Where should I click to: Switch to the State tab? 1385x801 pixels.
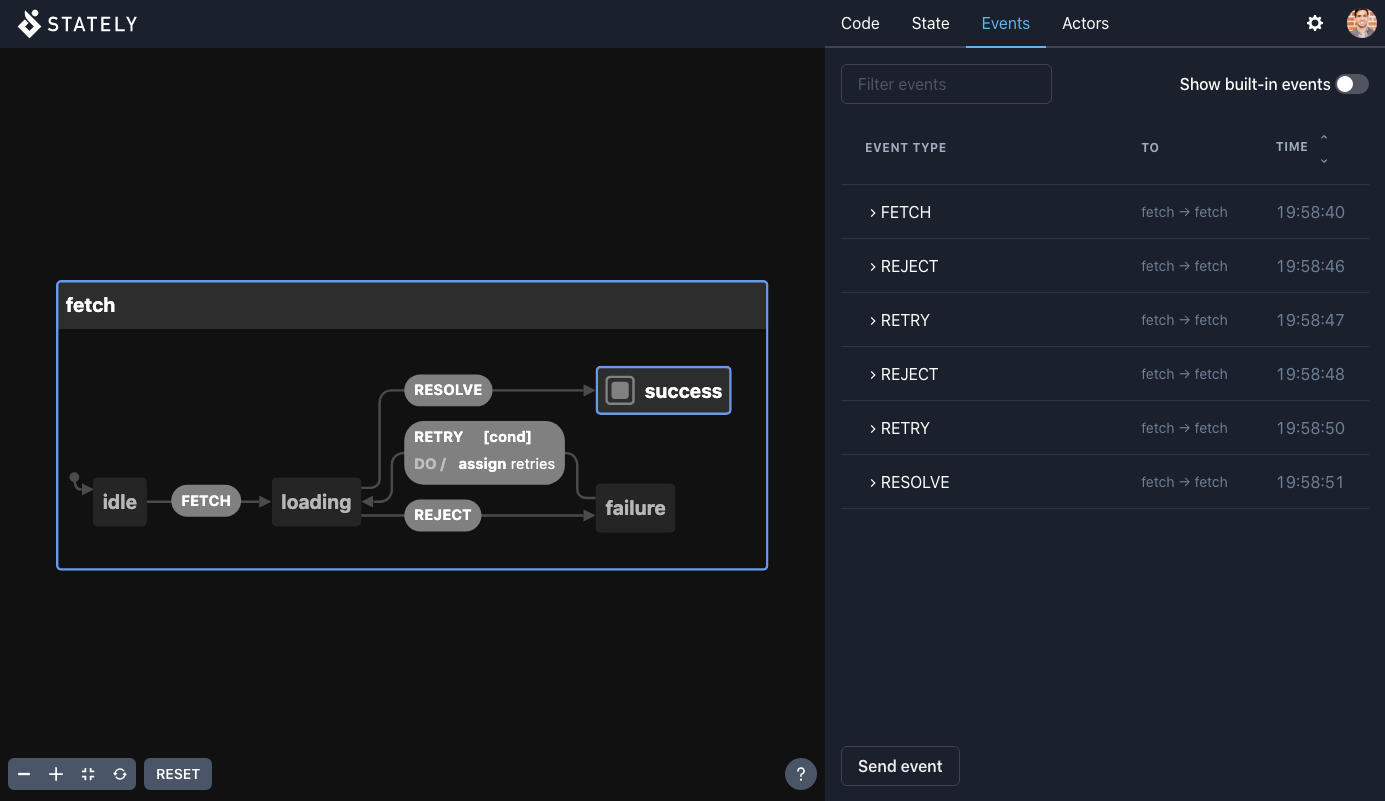(930, 23)
